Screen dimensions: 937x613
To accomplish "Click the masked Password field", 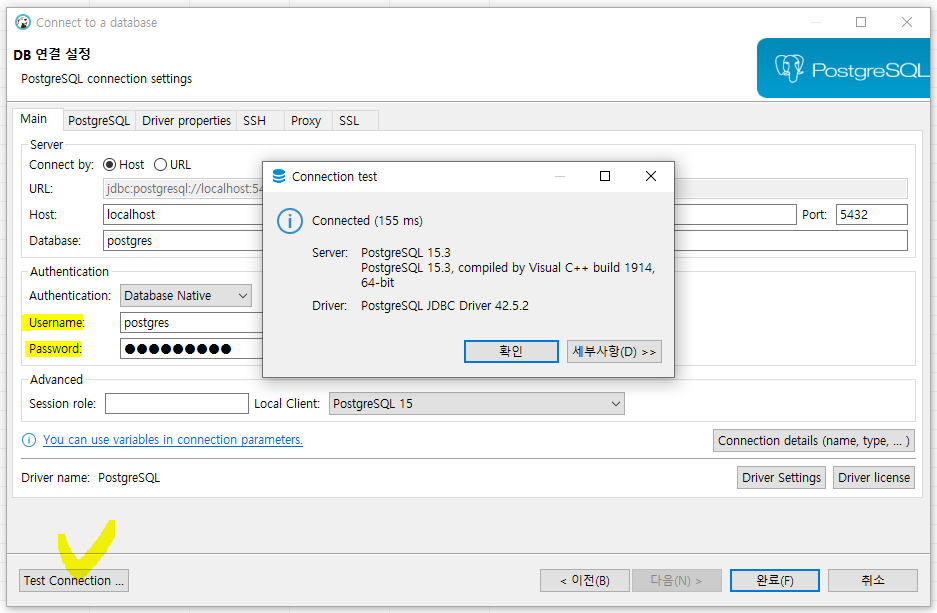I will pos(191,349).
